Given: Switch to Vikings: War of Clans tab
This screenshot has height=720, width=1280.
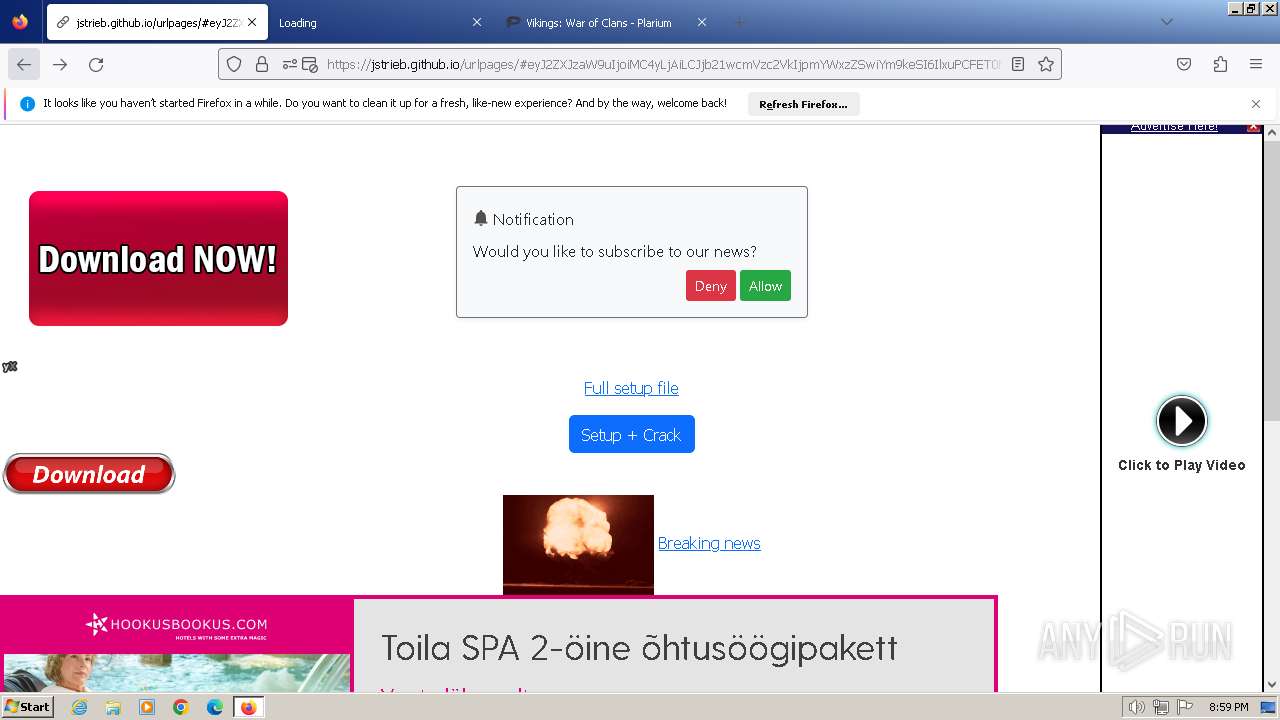Looking at the screenshot, I should click(606, 22).
